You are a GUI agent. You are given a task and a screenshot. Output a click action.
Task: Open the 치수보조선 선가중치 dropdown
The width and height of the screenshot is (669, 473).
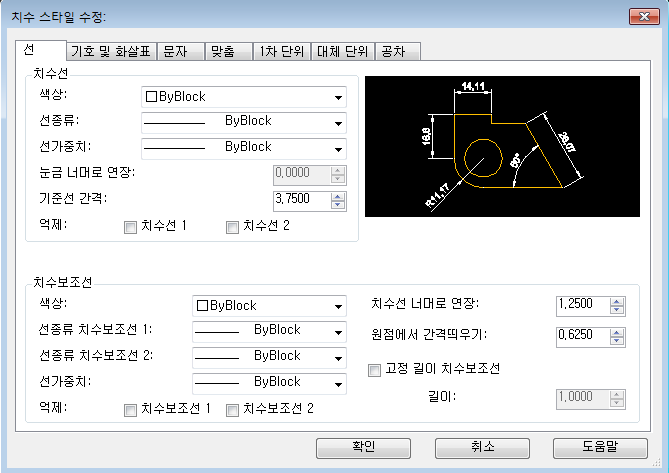click(x=269, y=384)
